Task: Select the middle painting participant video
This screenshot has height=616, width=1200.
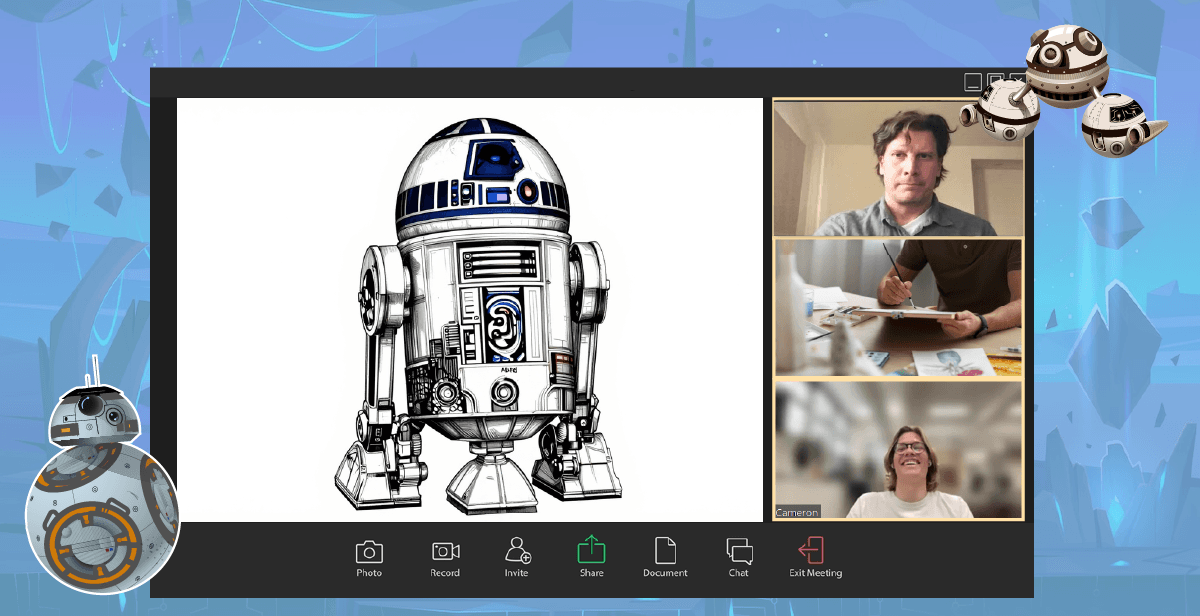Action: 898,308
